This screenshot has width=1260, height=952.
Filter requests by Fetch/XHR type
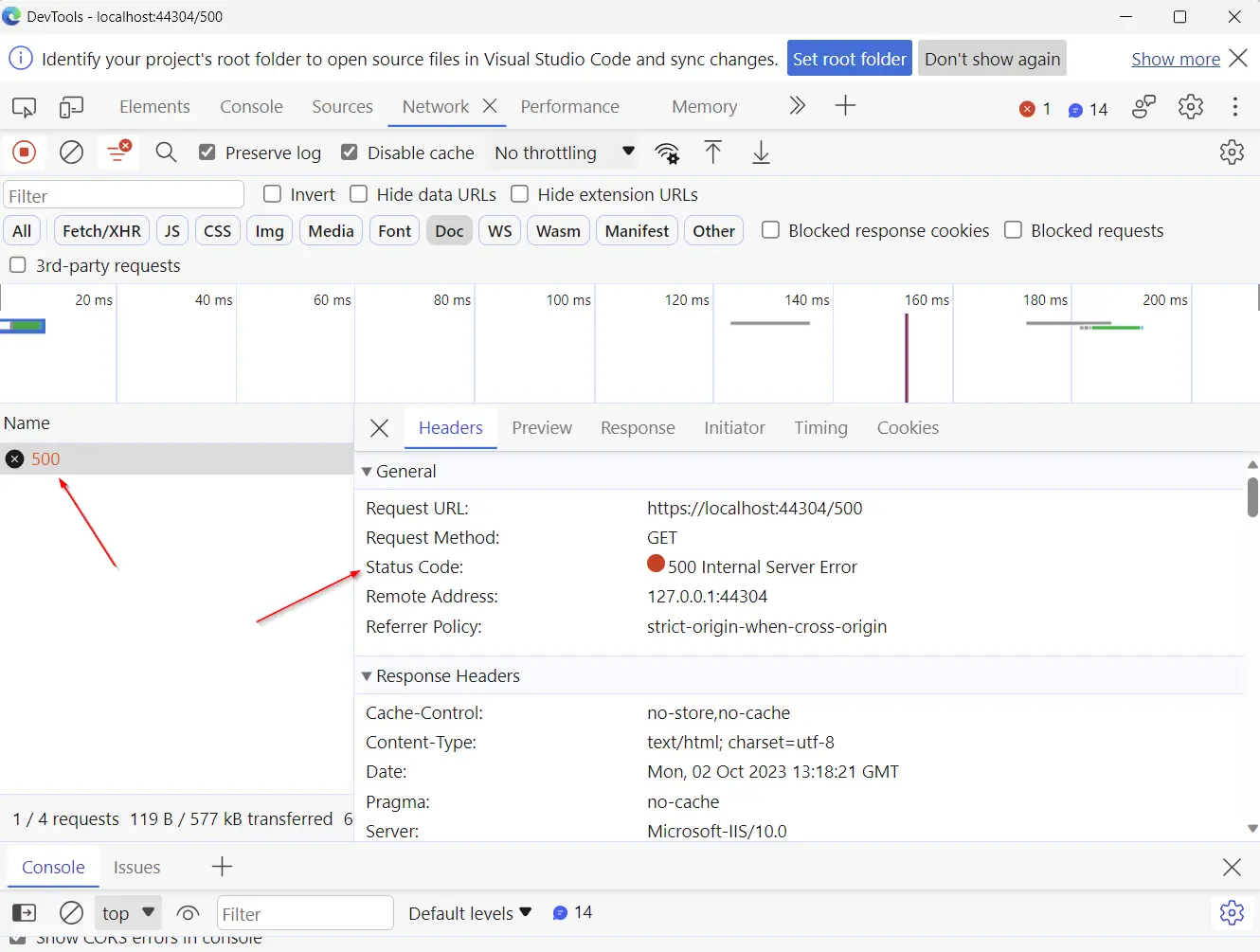click(x=101, y=231)
